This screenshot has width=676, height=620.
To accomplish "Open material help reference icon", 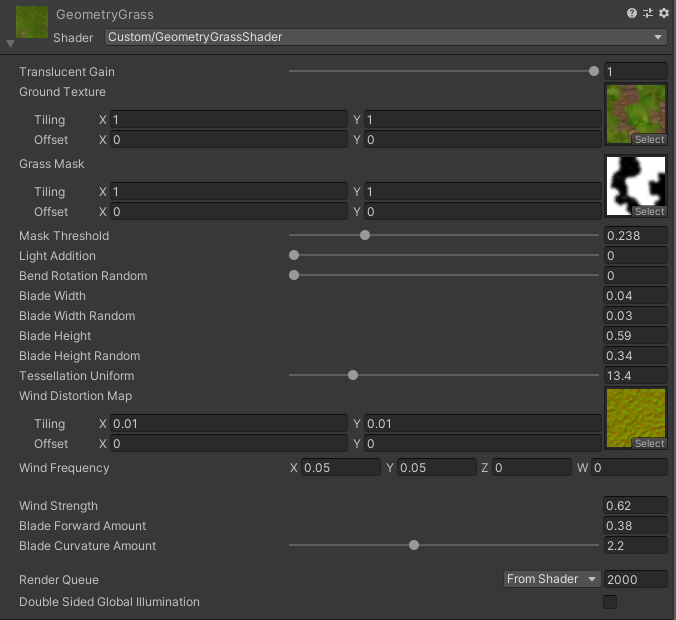I will click(x=632, y=13).
